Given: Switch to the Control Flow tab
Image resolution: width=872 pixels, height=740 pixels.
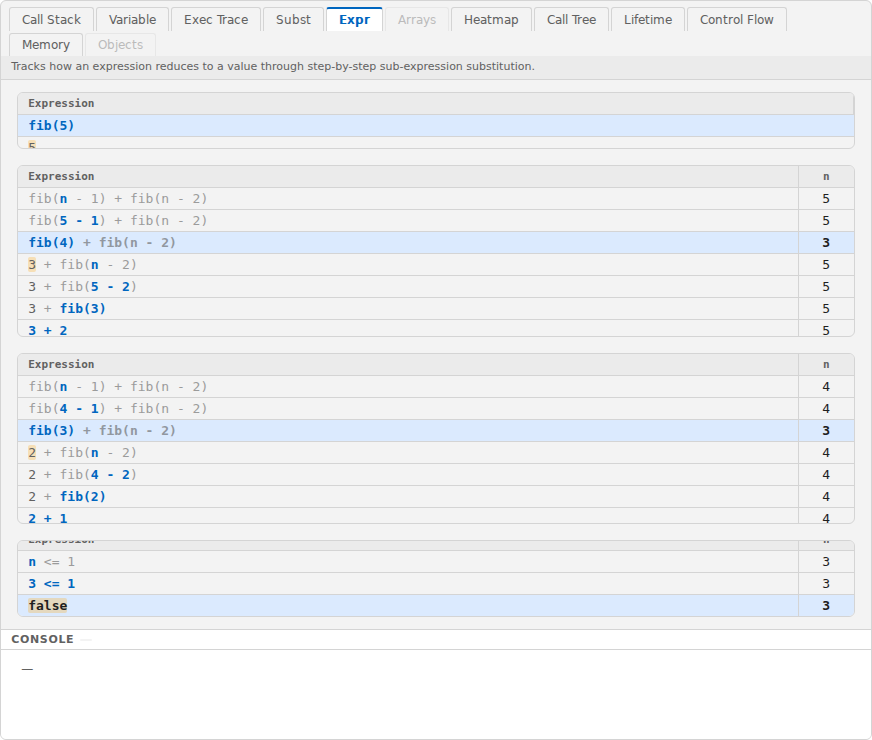Looking at the screenshot, I should pos(736,19).
